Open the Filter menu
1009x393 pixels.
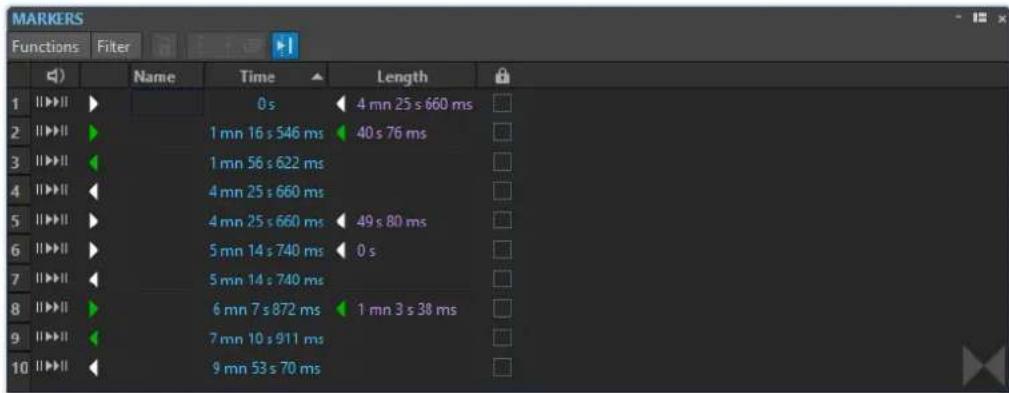click(113, 46)
